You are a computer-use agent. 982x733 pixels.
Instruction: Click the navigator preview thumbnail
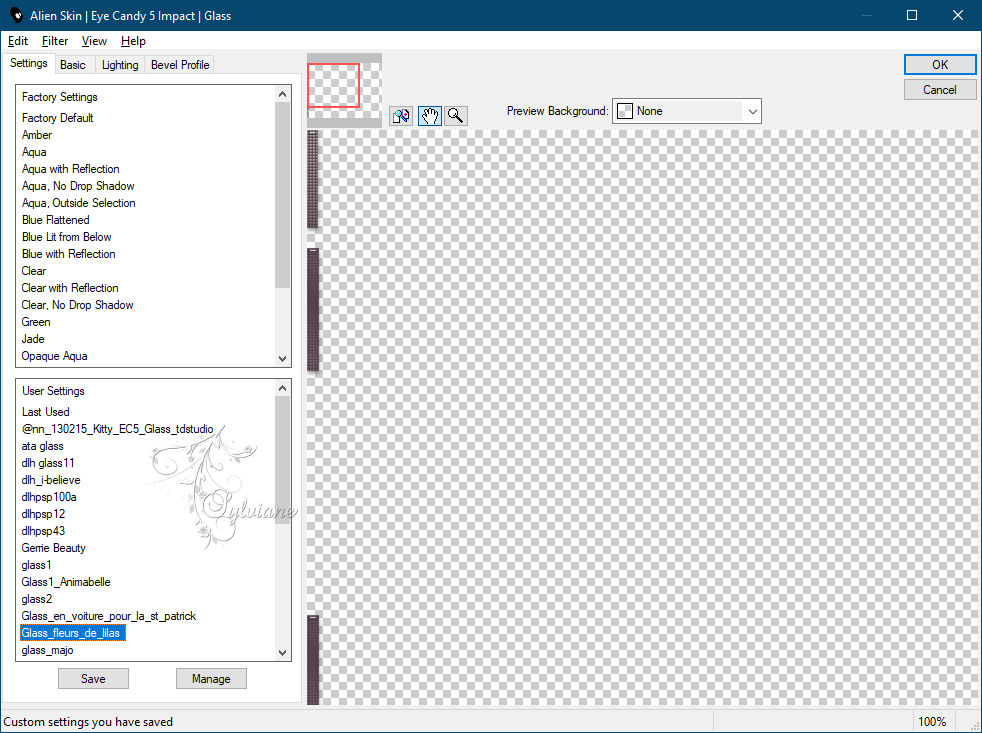344,90
